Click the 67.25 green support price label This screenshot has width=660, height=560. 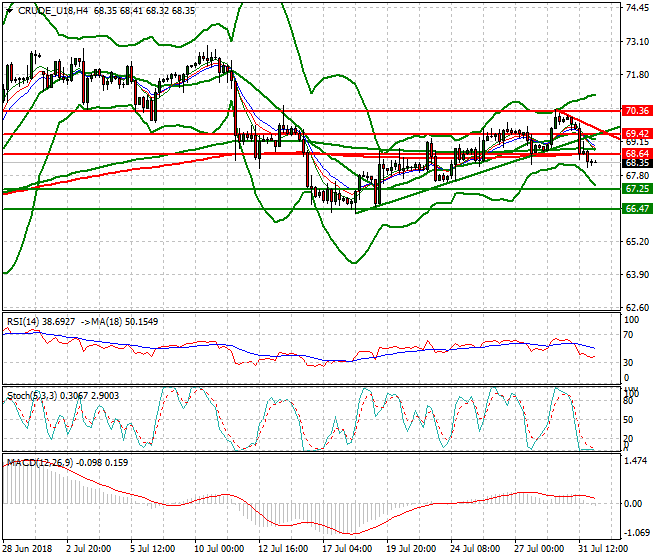(637, 189)
